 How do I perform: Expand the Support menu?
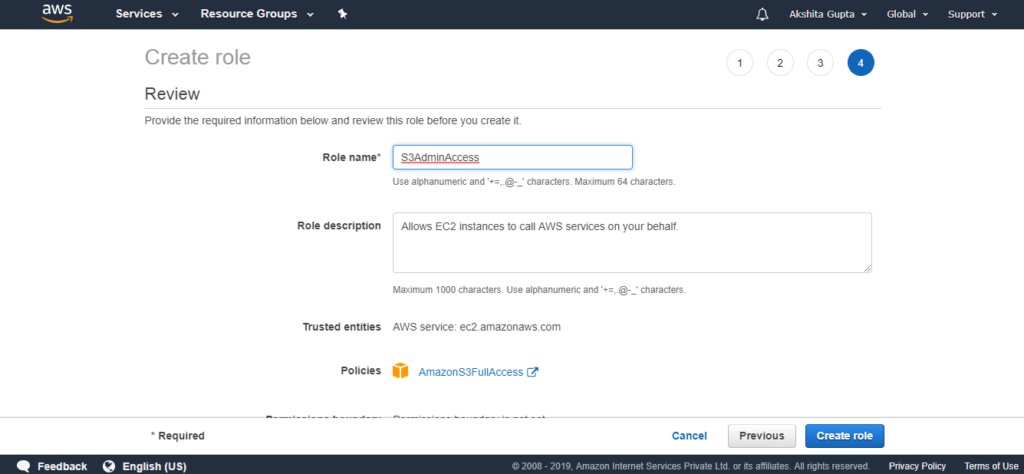(972, 14)
